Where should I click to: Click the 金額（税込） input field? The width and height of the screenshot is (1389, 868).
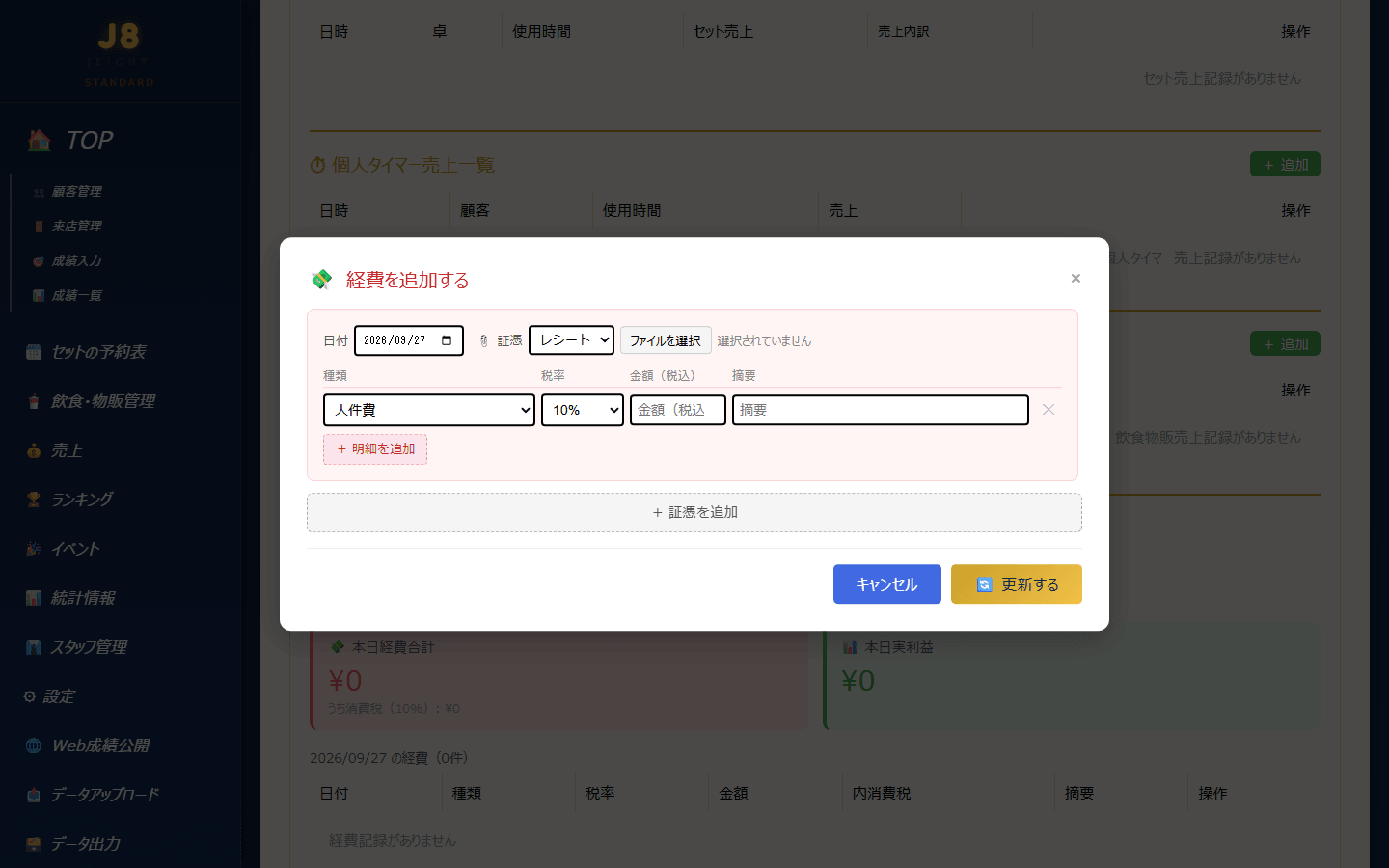(678, 410)
